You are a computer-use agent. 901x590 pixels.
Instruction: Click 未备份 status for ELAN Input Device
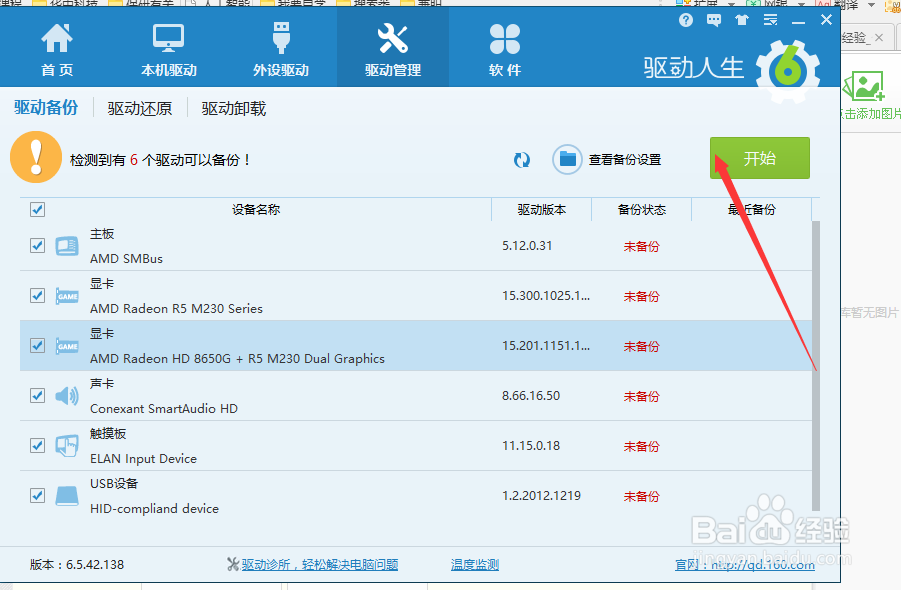click(641, 446)
